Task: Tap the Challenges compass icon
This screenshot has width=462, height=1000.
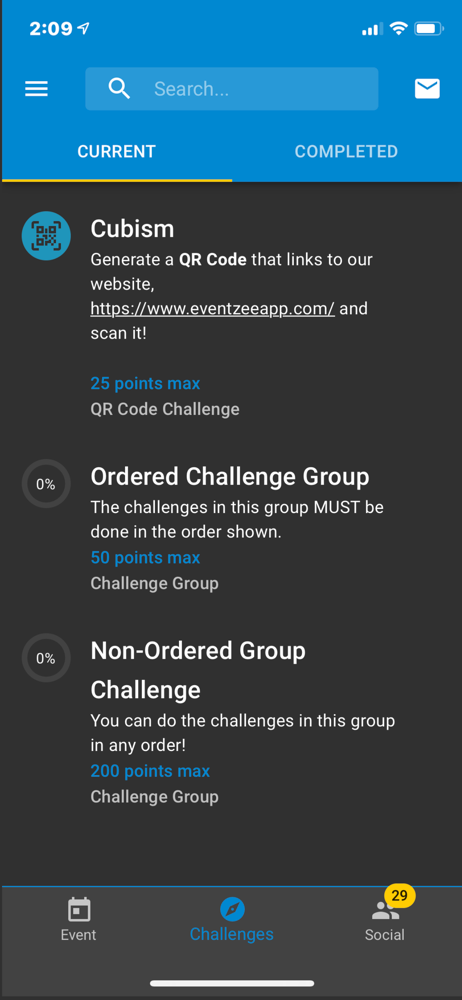Action: coord(232,909)
